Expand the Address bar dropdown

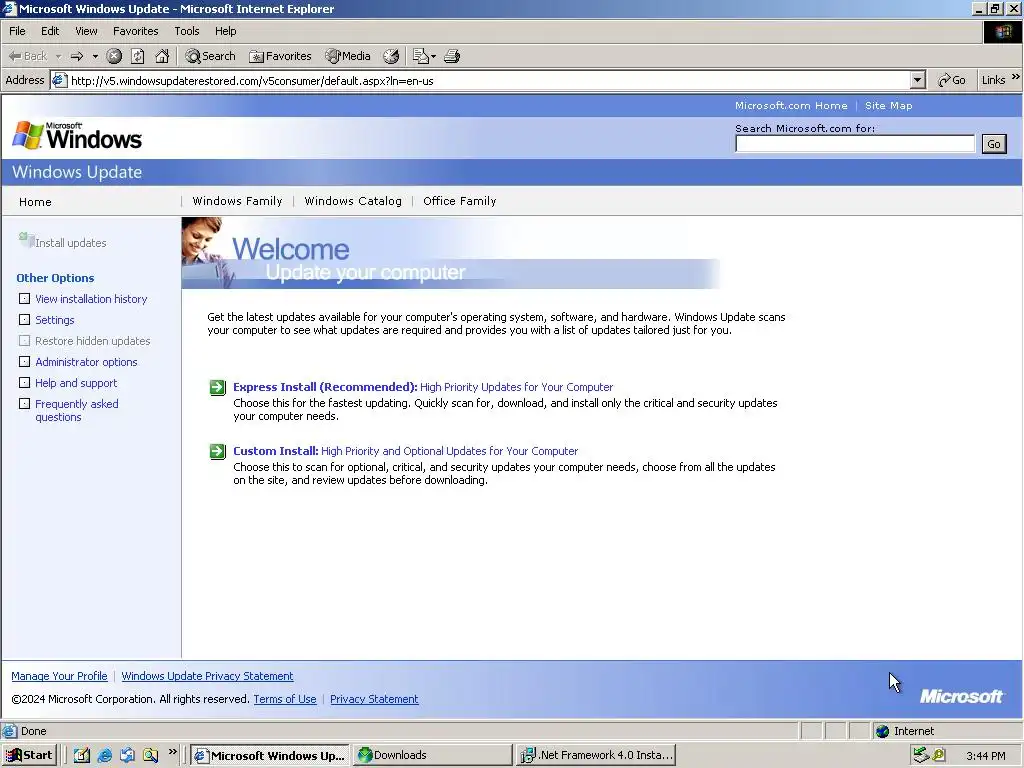(918, 80)
